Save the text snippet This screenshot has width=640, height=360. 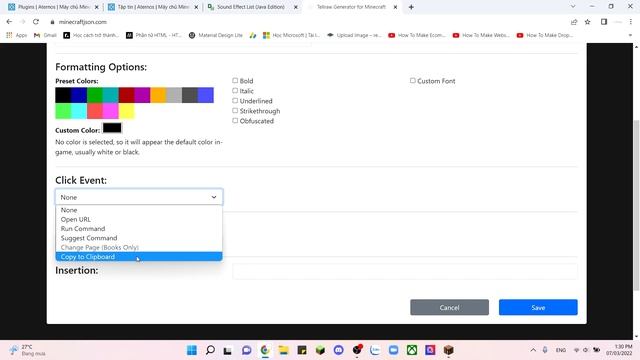(538, 307)
